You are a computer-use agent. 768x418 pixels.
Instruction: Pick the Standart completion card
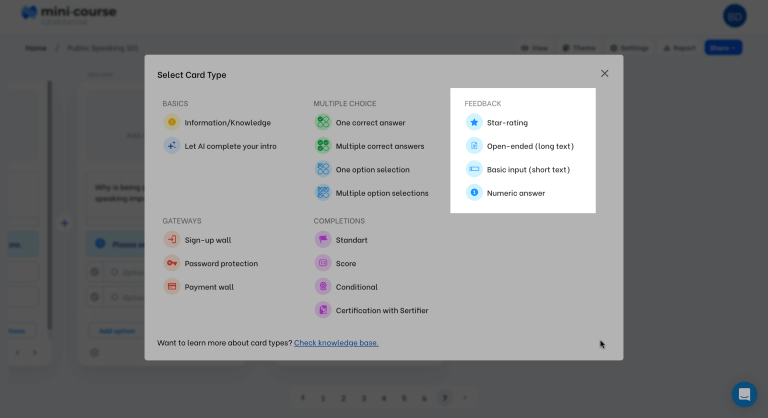click(351, 240)
